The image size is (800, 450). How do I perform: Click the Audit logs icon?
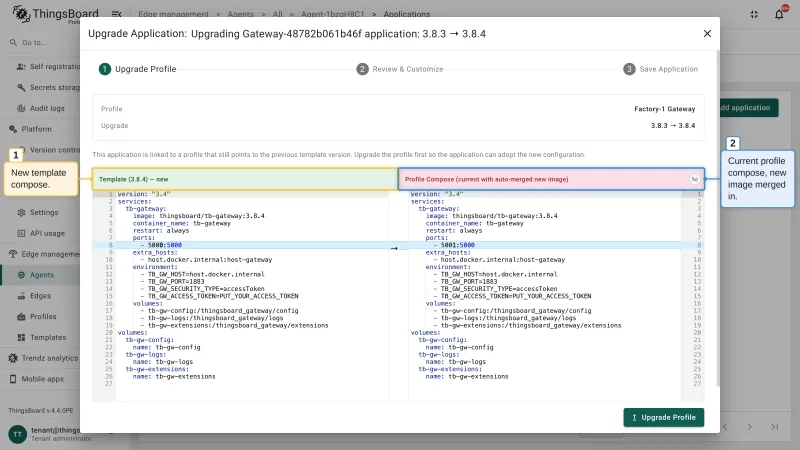point(21,108)
